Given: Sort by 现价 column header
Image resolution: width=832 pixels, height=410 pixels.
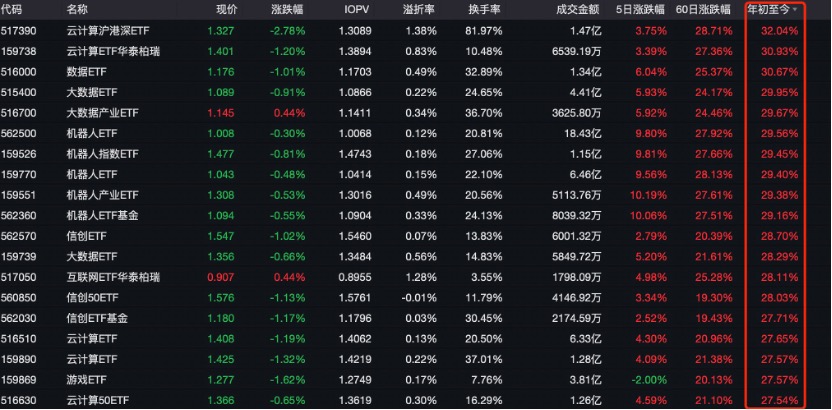Looking at the screenshot, I should [227, 10].
